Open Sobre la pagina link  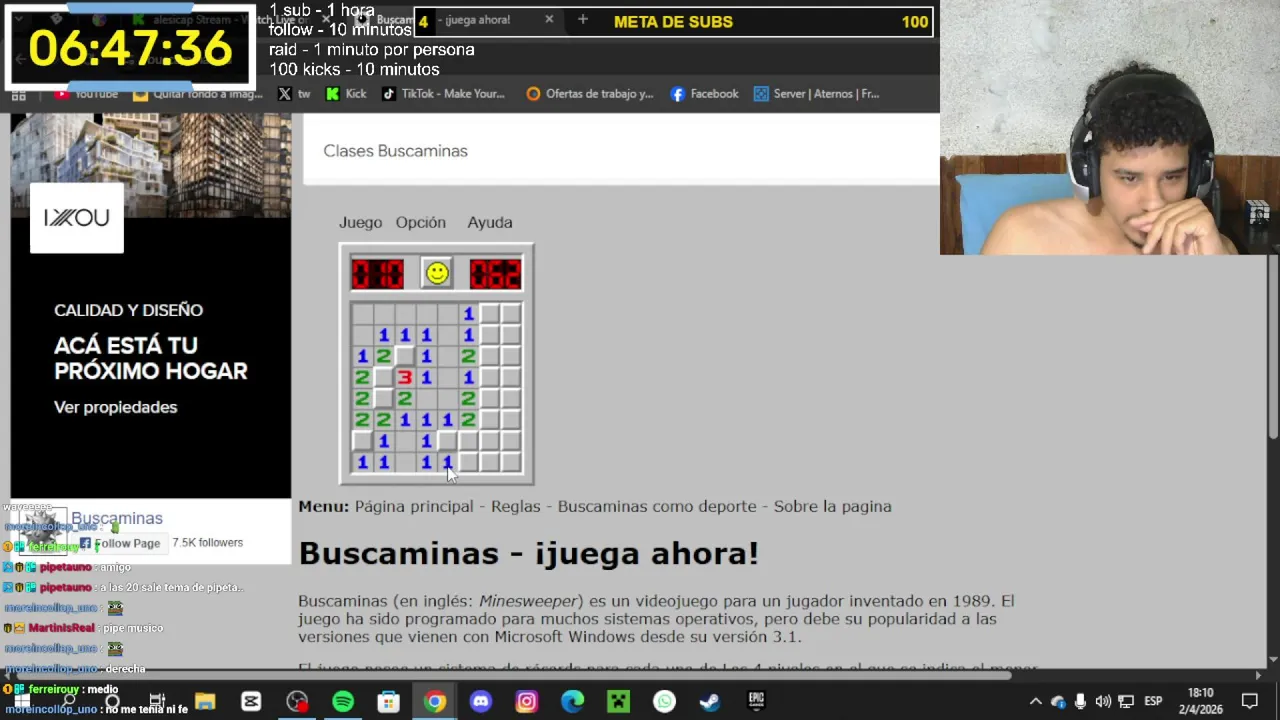832,506
